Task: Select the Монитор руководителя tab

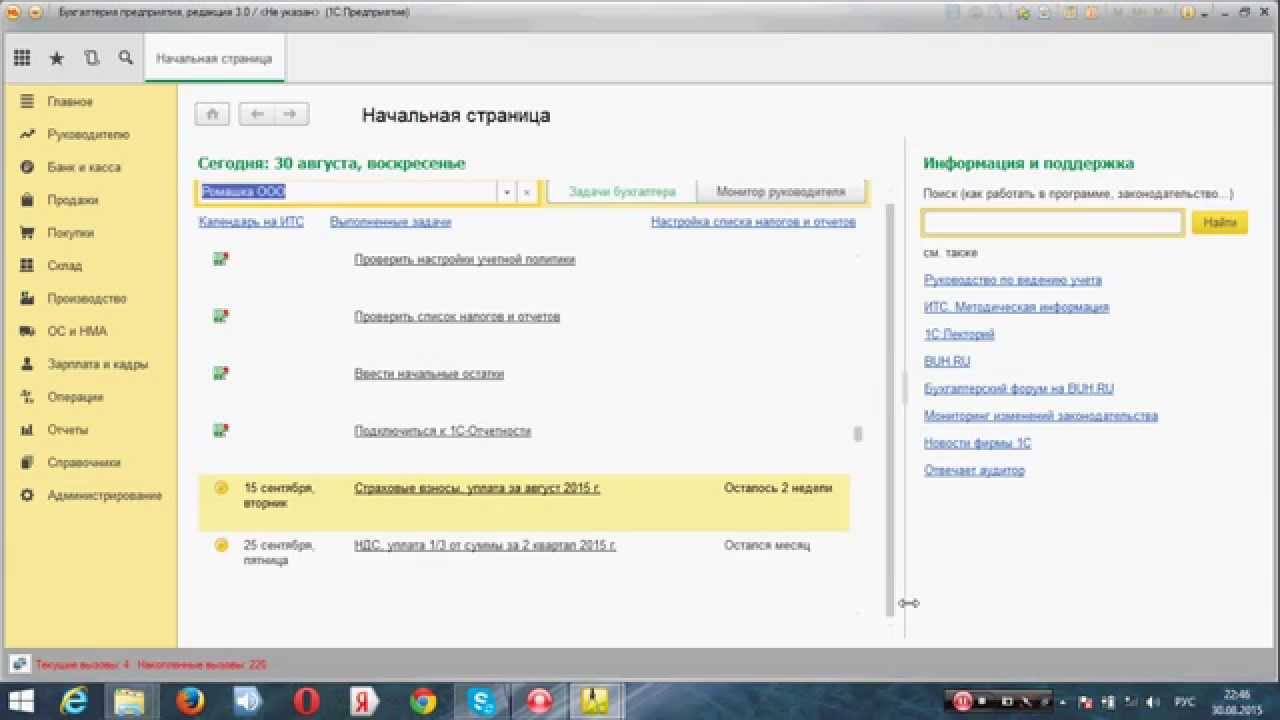Action: [x=780, y=192]
